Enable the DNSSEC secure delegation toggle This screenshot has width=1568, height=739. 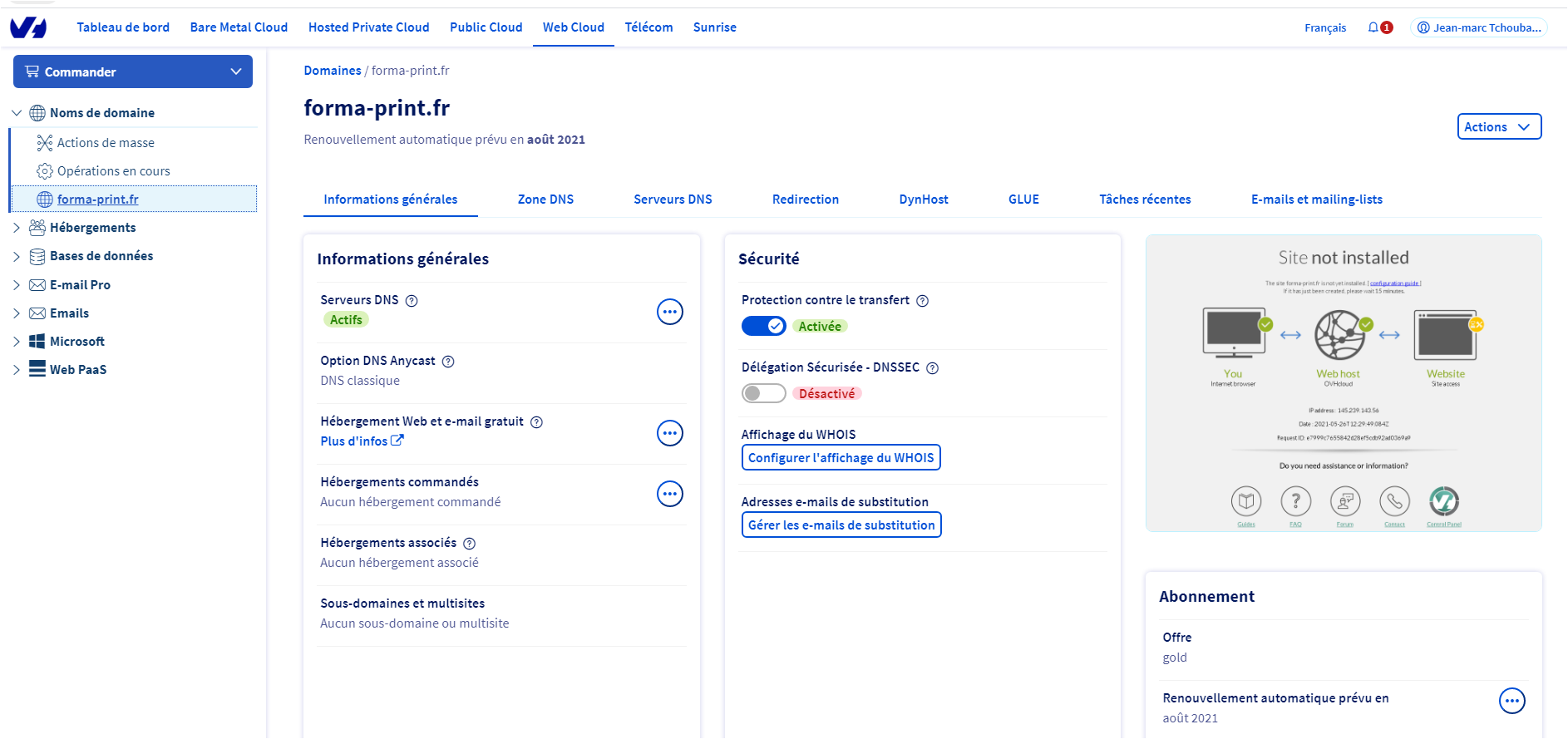763,393
